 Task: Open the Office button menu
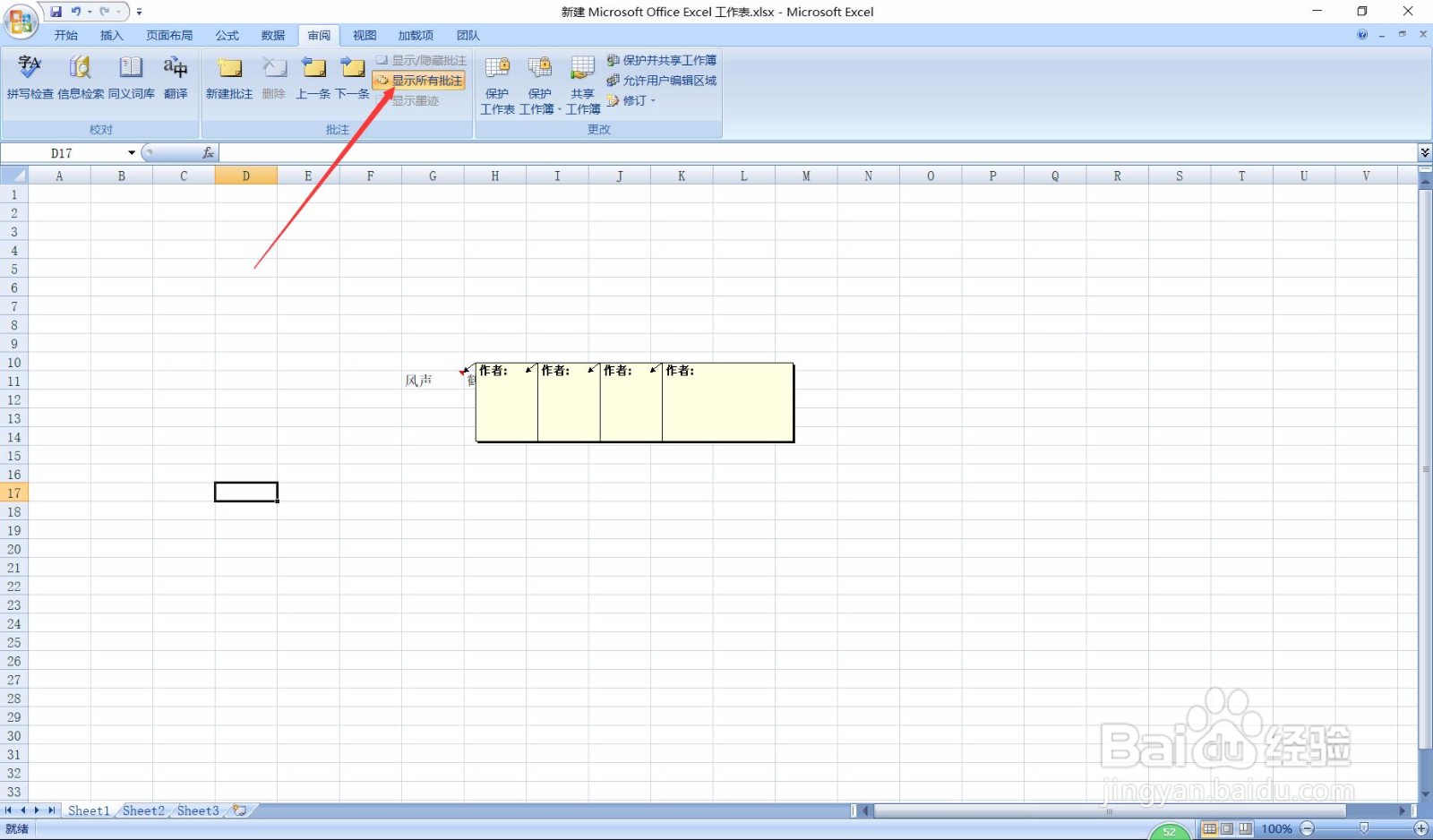(x=21, y=21)
